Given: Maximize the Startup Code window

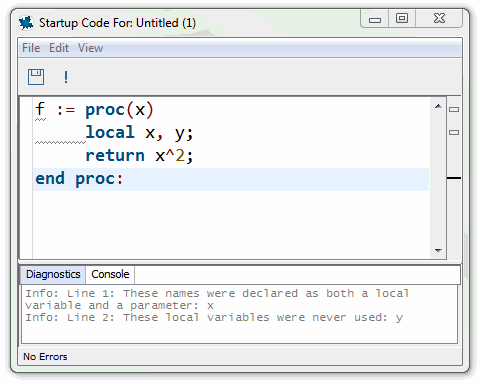Looking at the screenshot, I should (402, 18).
